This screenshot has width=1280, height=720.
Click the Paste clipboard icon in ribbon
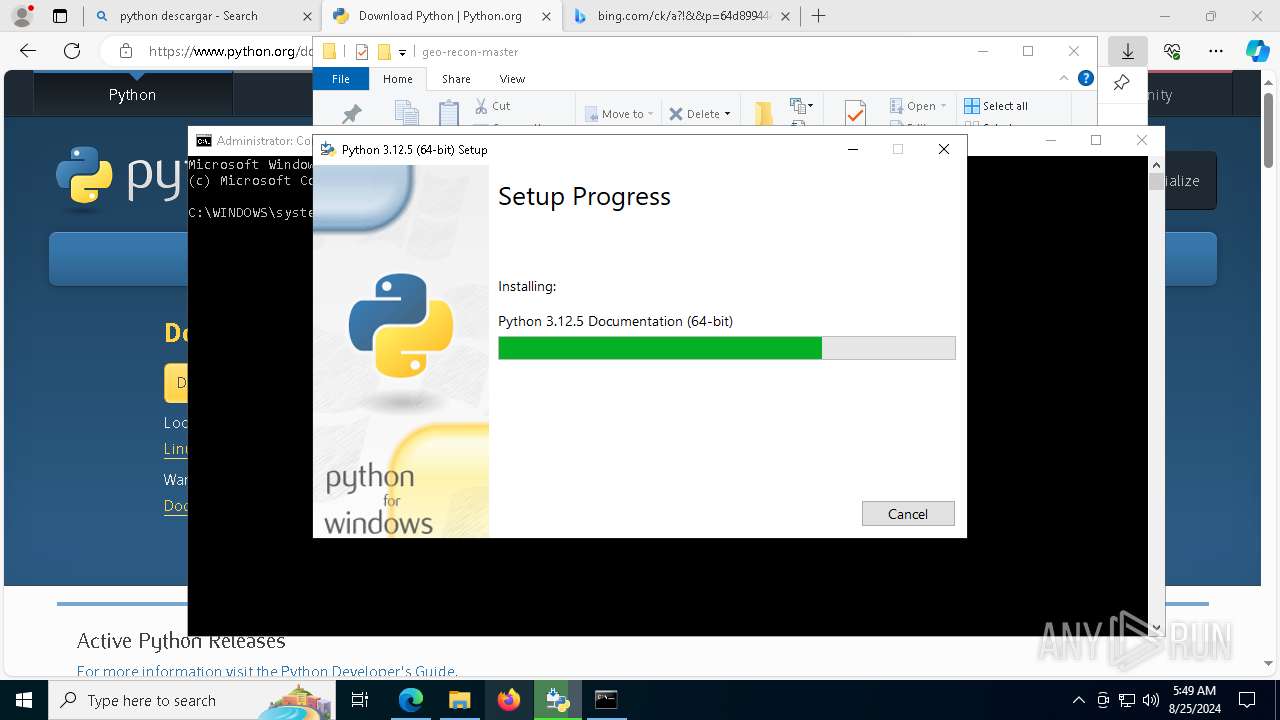pos(448,113)
